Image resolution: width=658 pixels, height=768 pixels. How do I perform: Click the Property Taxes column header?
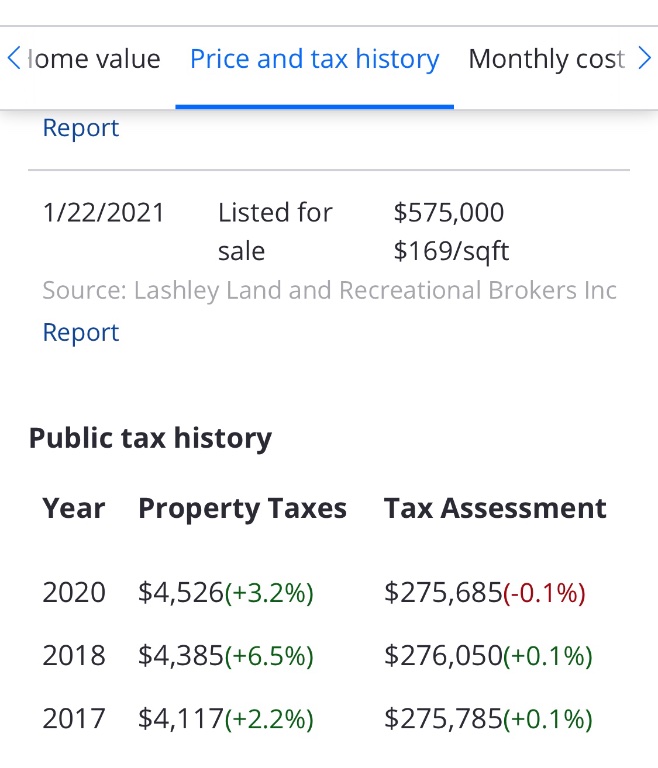click(x=242, y=508)
